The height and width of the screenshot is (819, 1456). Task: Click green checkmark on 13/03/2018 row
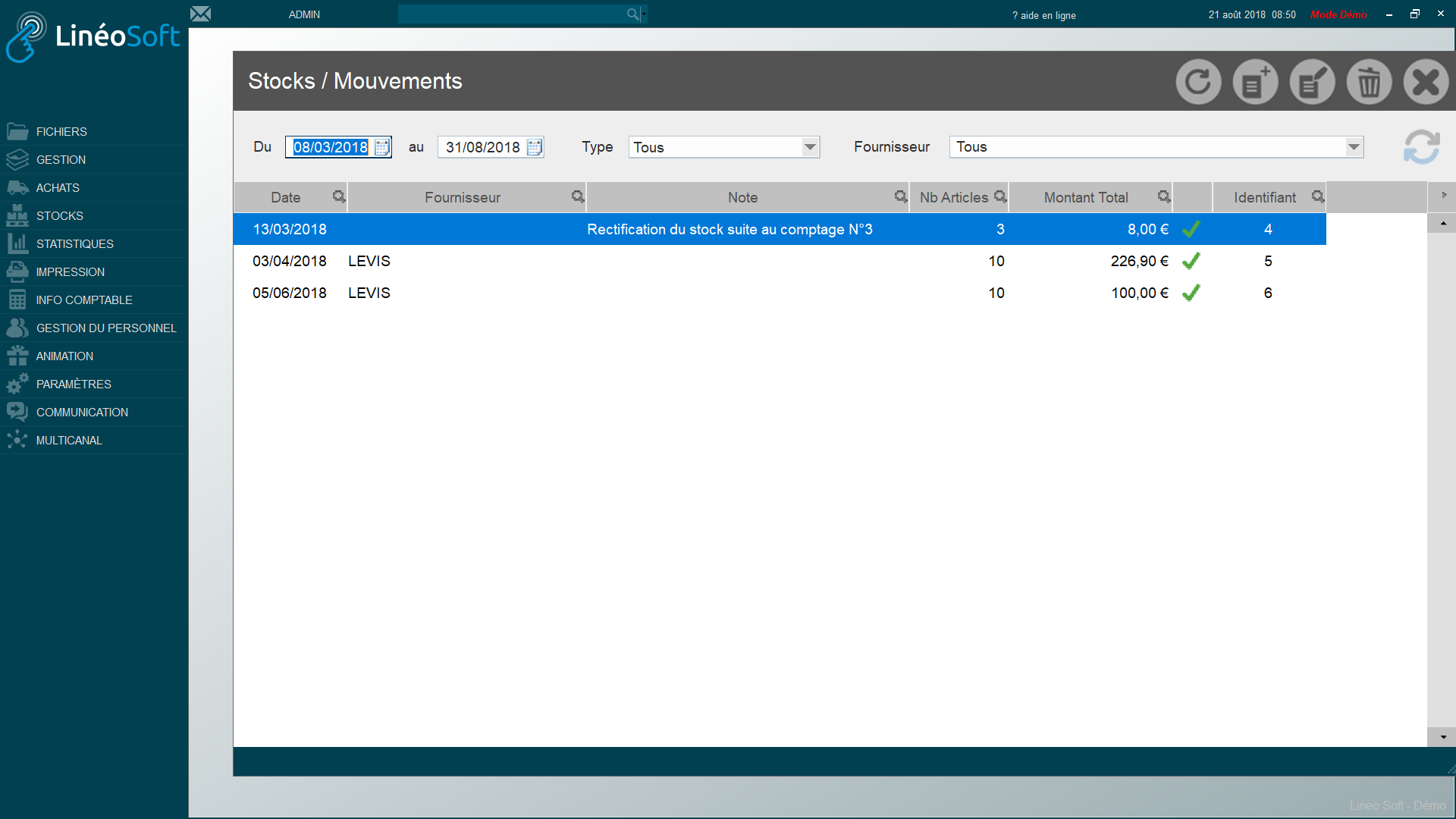pyautogui.click(x=1191, y=229)
